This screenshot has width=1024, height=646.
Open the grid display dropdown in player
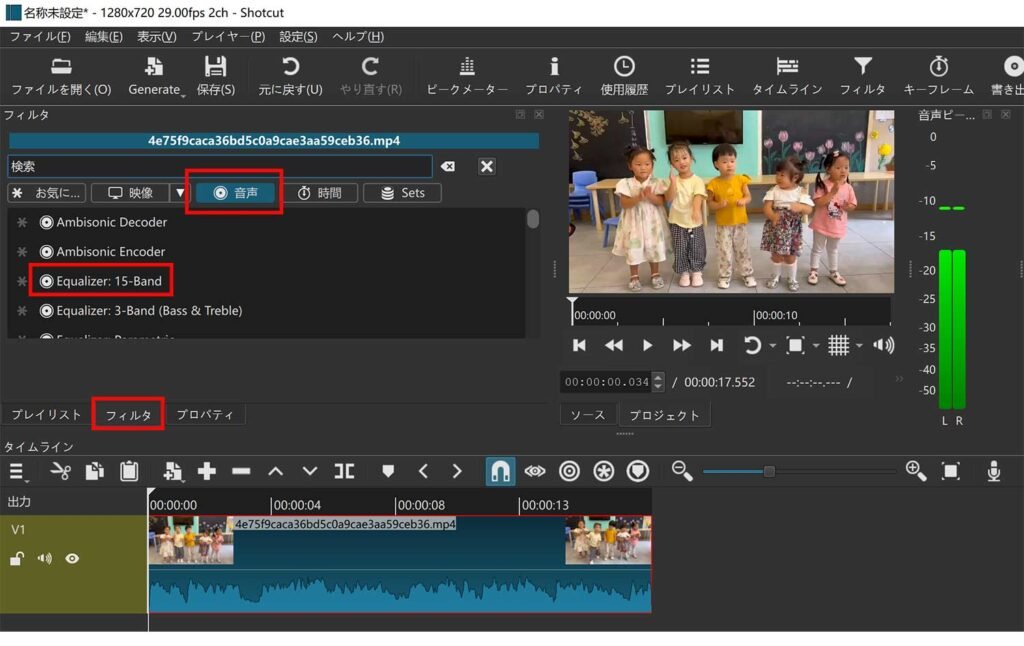pos(846,345)
